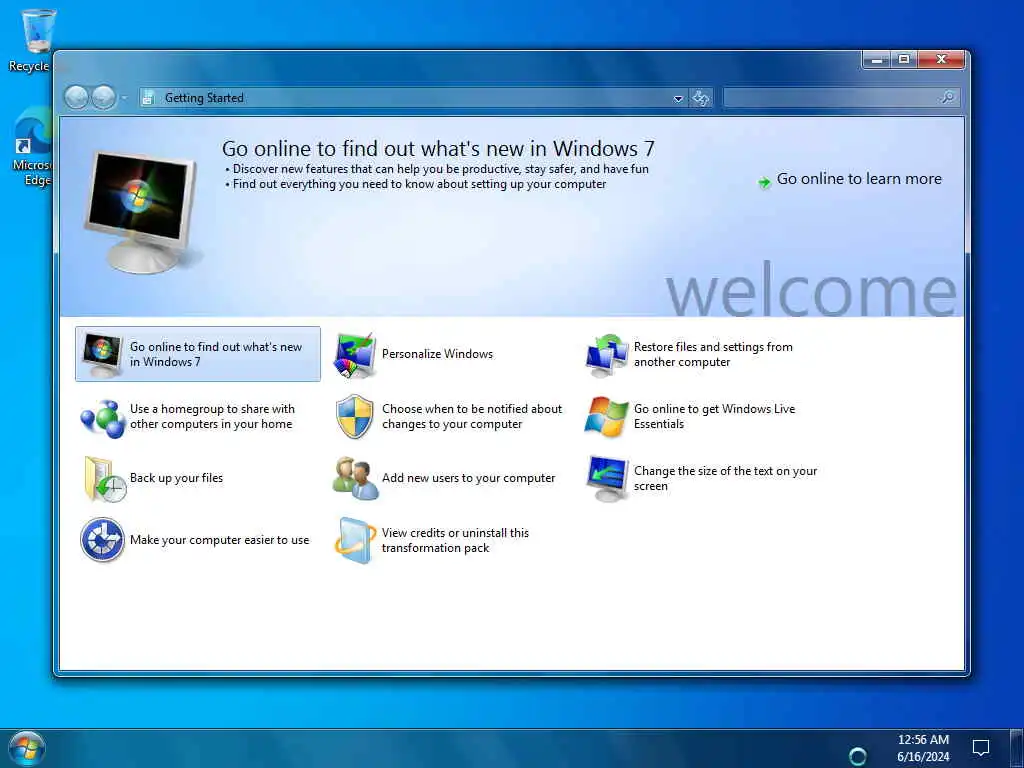
Task: Open the recent pages dropdown near navigation buttons
Action: (x=123, y=99)
